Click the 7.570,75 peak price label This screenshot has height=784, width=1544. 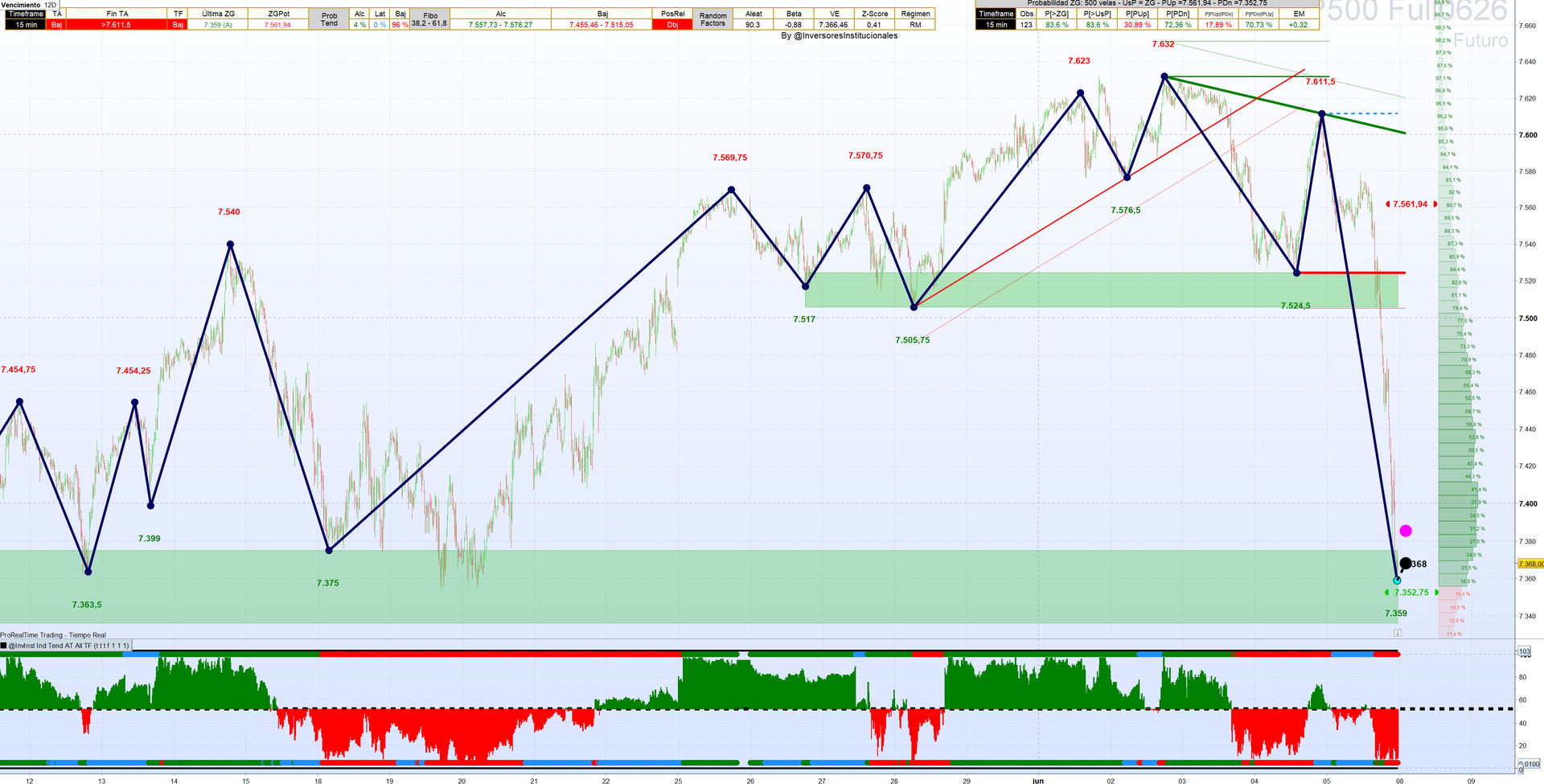pos(865,156)
